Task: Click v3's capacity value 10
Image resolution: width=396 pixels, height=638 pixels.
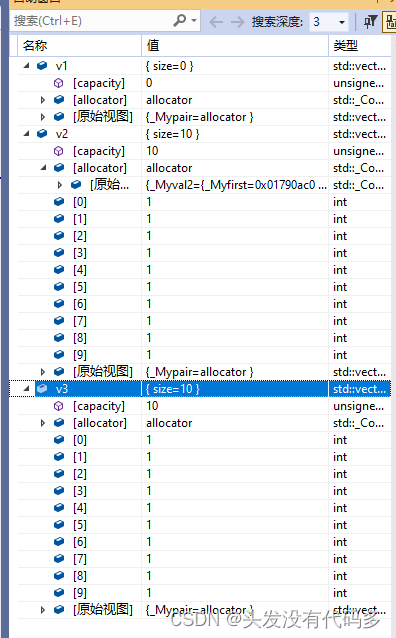Action: [x=152, y=406]
